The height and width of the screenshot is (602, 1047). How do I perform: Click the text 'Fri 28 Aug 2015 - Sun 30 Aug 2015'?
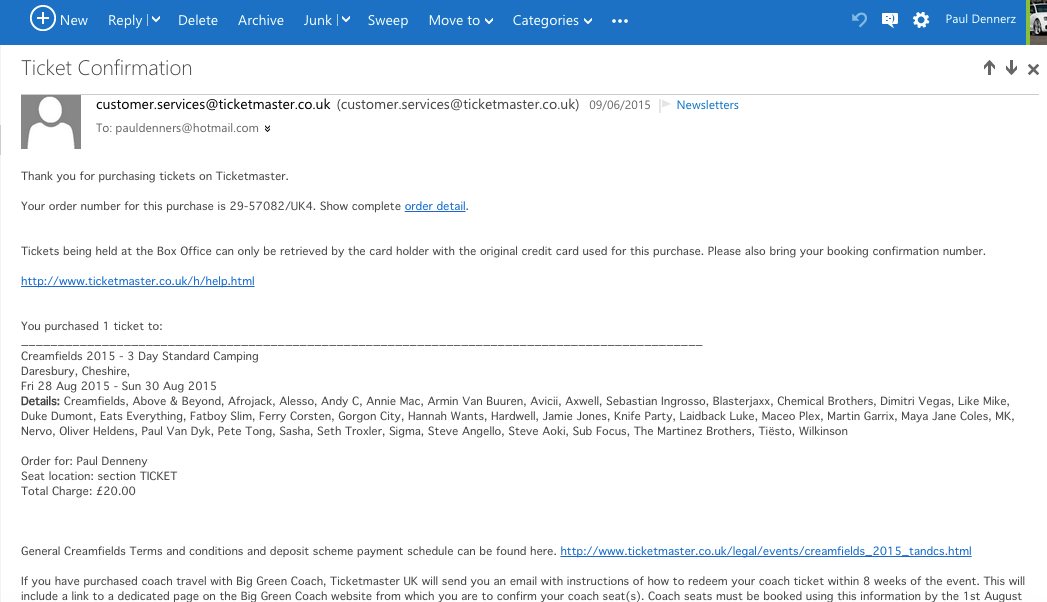tap(119, 386)
